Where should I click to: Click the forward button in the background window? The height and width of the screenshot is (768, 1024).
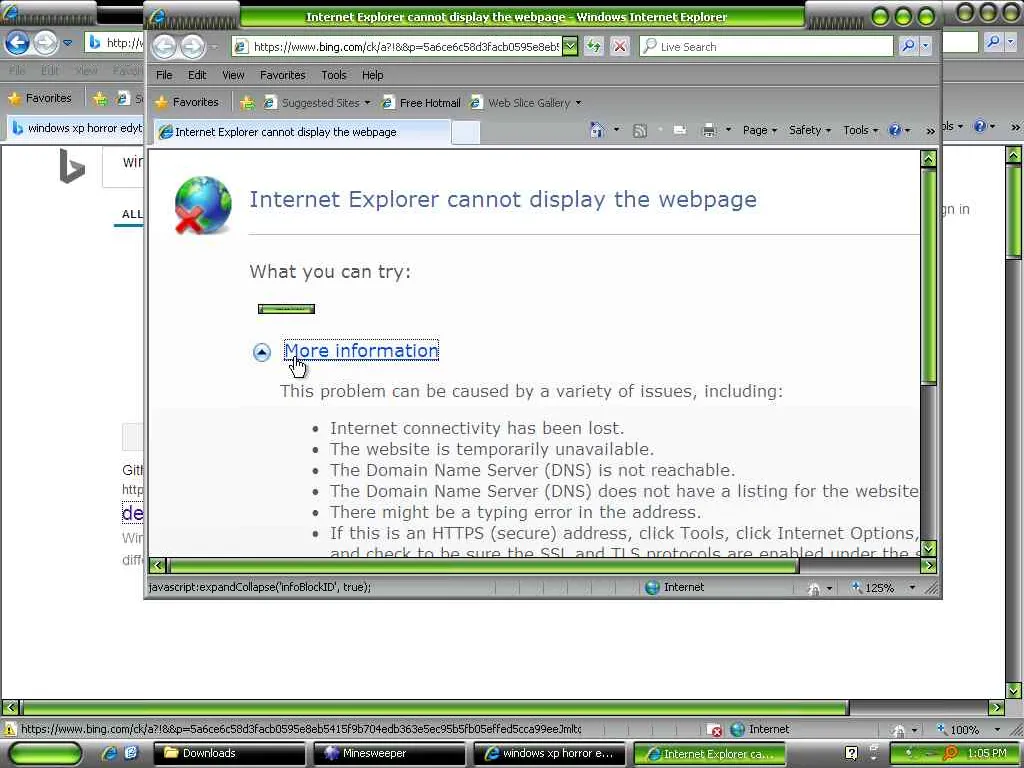tap(45, 43)
